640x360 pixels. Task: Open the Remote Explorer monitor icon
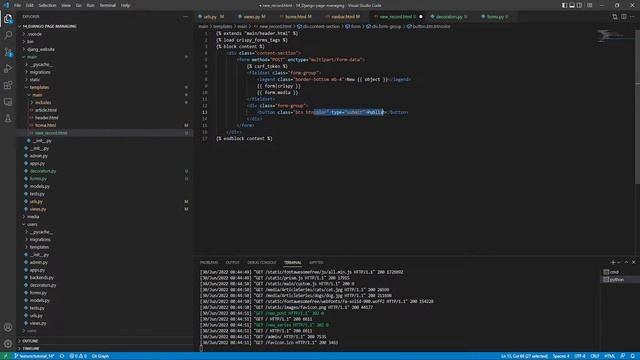point(8,102)
